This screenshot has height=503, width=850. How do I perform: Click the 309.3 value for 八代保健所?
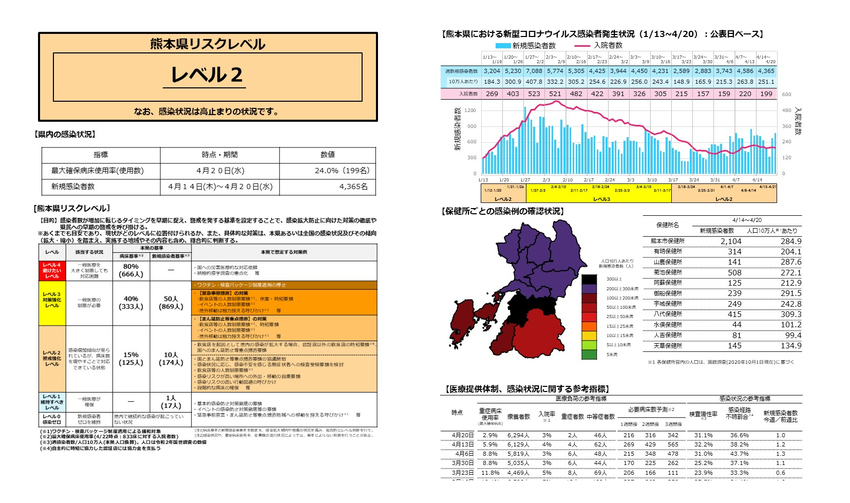pyautogui.click(x=790, y=314)
